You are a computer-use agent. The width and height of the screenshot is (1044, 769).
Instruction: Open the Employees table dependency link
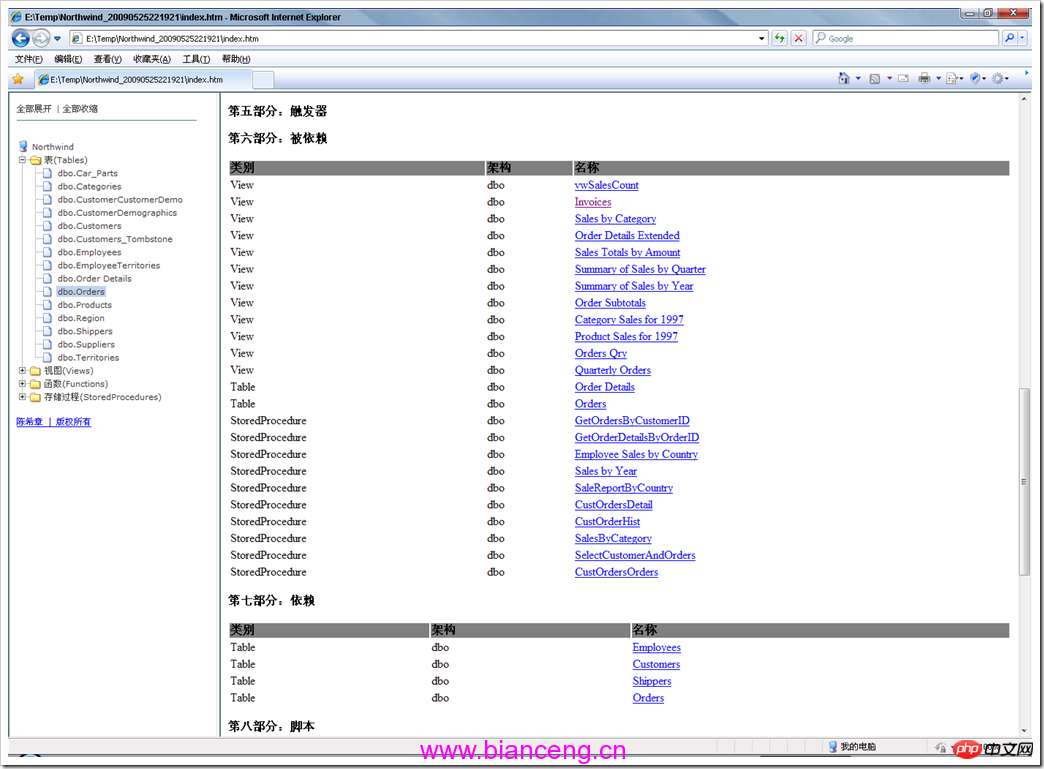tap(656, 647)
